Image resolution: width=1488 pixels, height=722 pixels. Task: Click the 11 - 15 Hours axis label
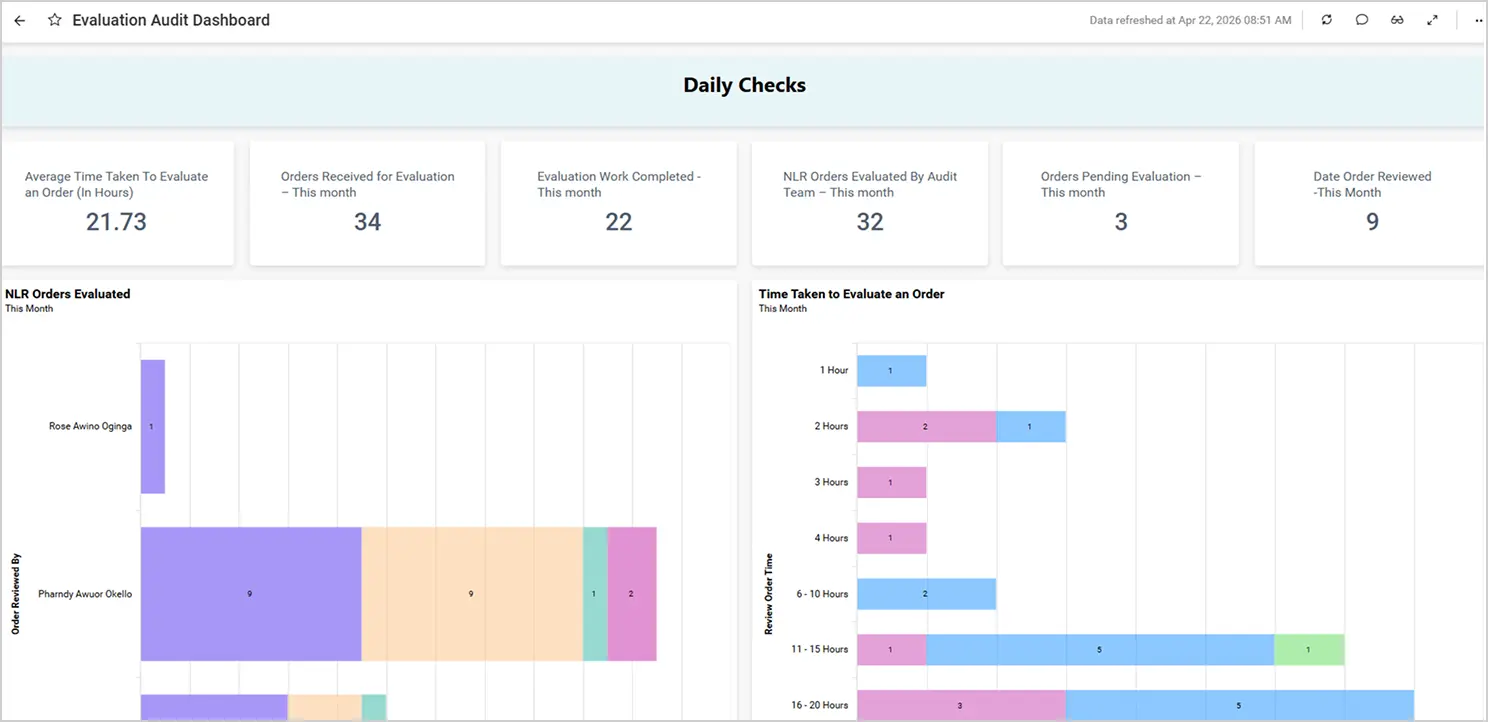(x=819, y=649)
